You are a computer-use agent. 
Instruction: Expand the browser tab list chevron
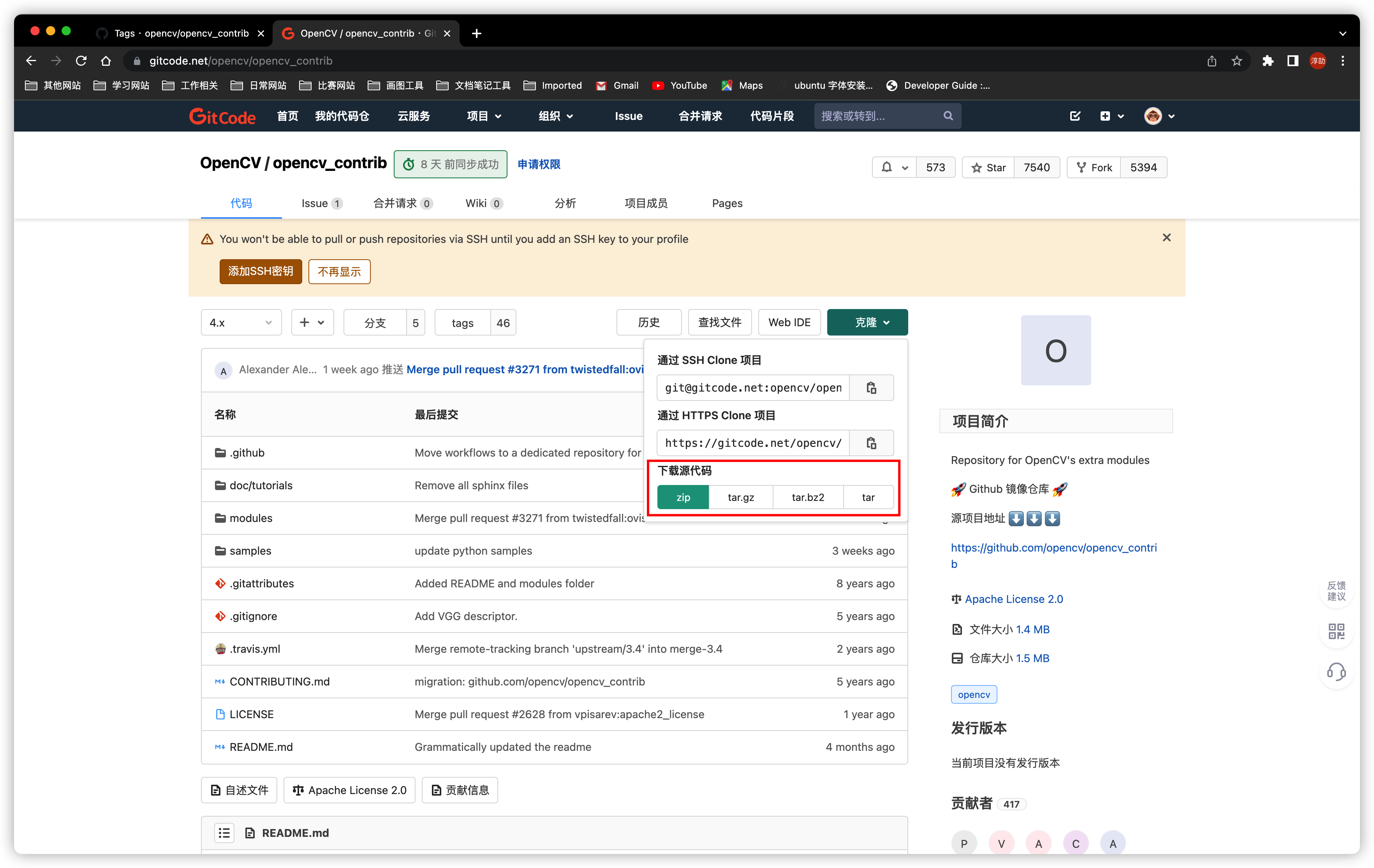(x=1342, y=33)
